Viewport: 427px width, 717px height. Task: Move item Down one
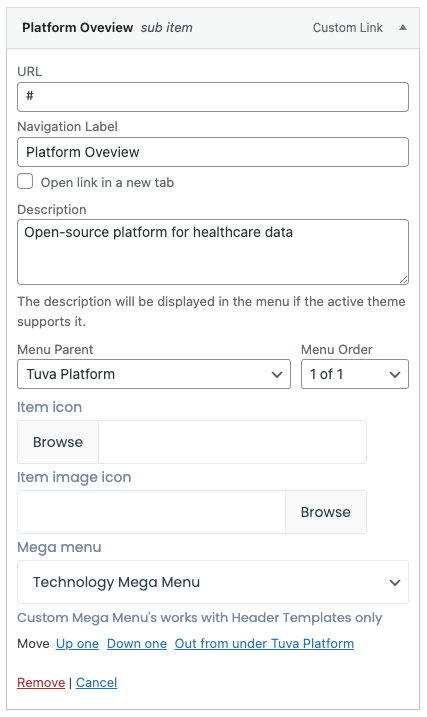tap(137, 643)
